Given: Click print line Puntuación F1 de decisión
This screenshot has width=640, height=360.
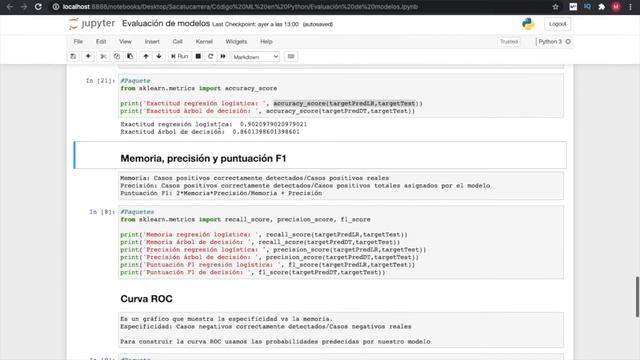Looking at the screenshot, I should 253,272.
